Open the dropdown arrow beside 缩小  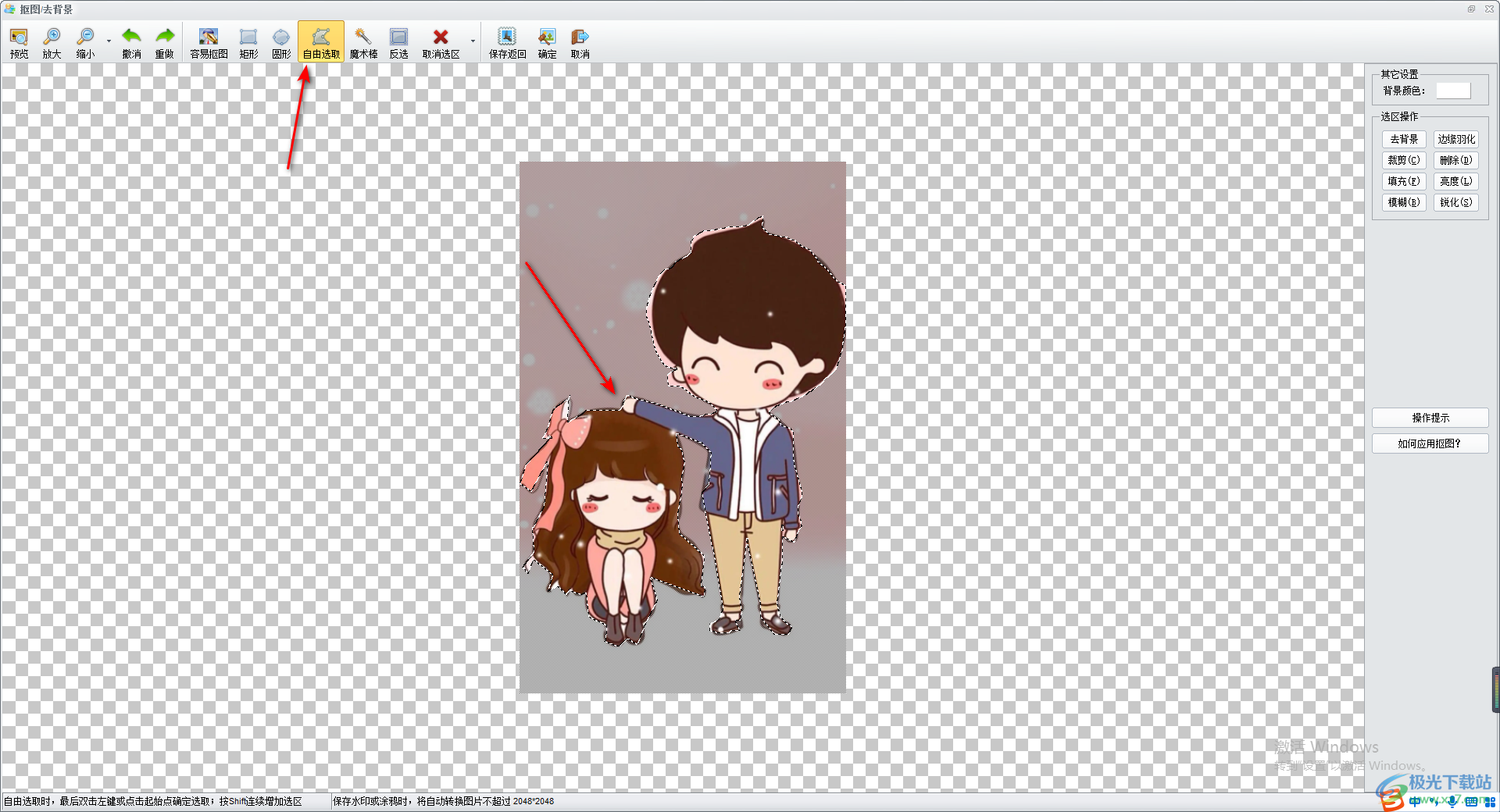109,42
